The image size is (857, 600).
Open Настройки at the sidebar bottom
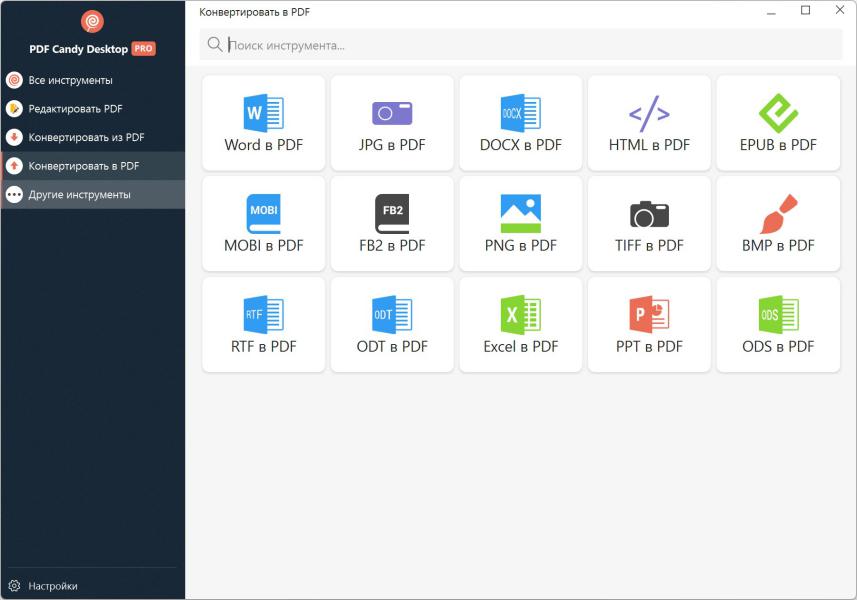point(52,586)
